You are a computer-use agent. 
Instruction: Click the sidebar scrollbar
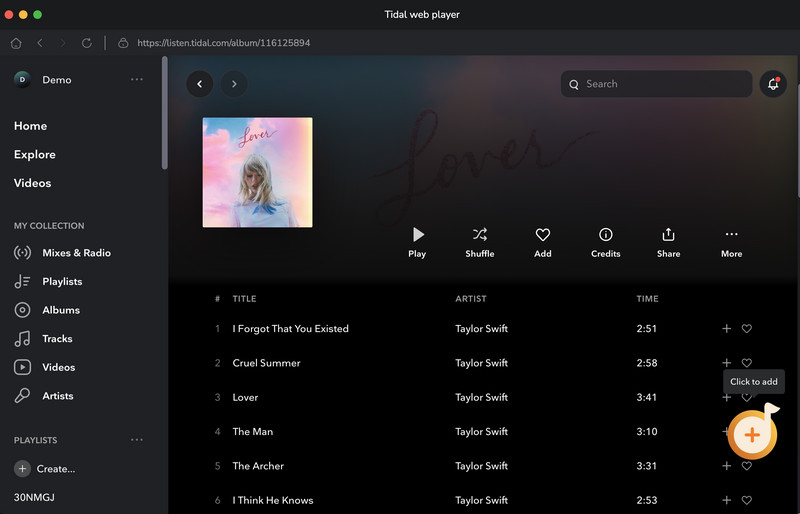[x=164, y=113]
